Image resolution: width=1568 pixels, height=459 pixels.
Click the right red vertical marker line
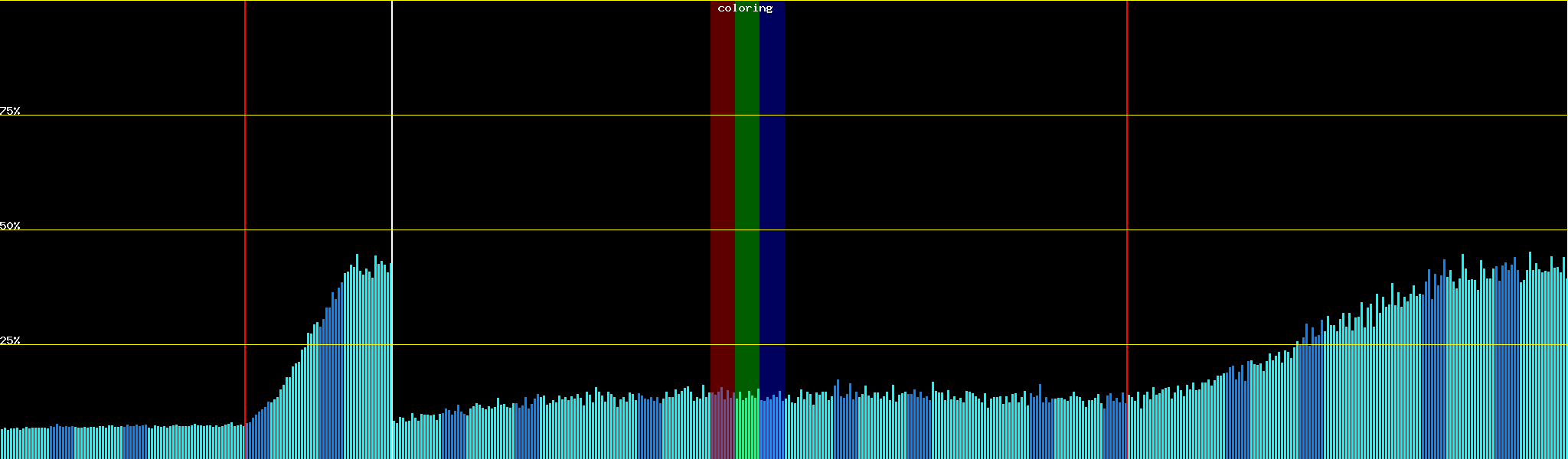click(1127, 153)
